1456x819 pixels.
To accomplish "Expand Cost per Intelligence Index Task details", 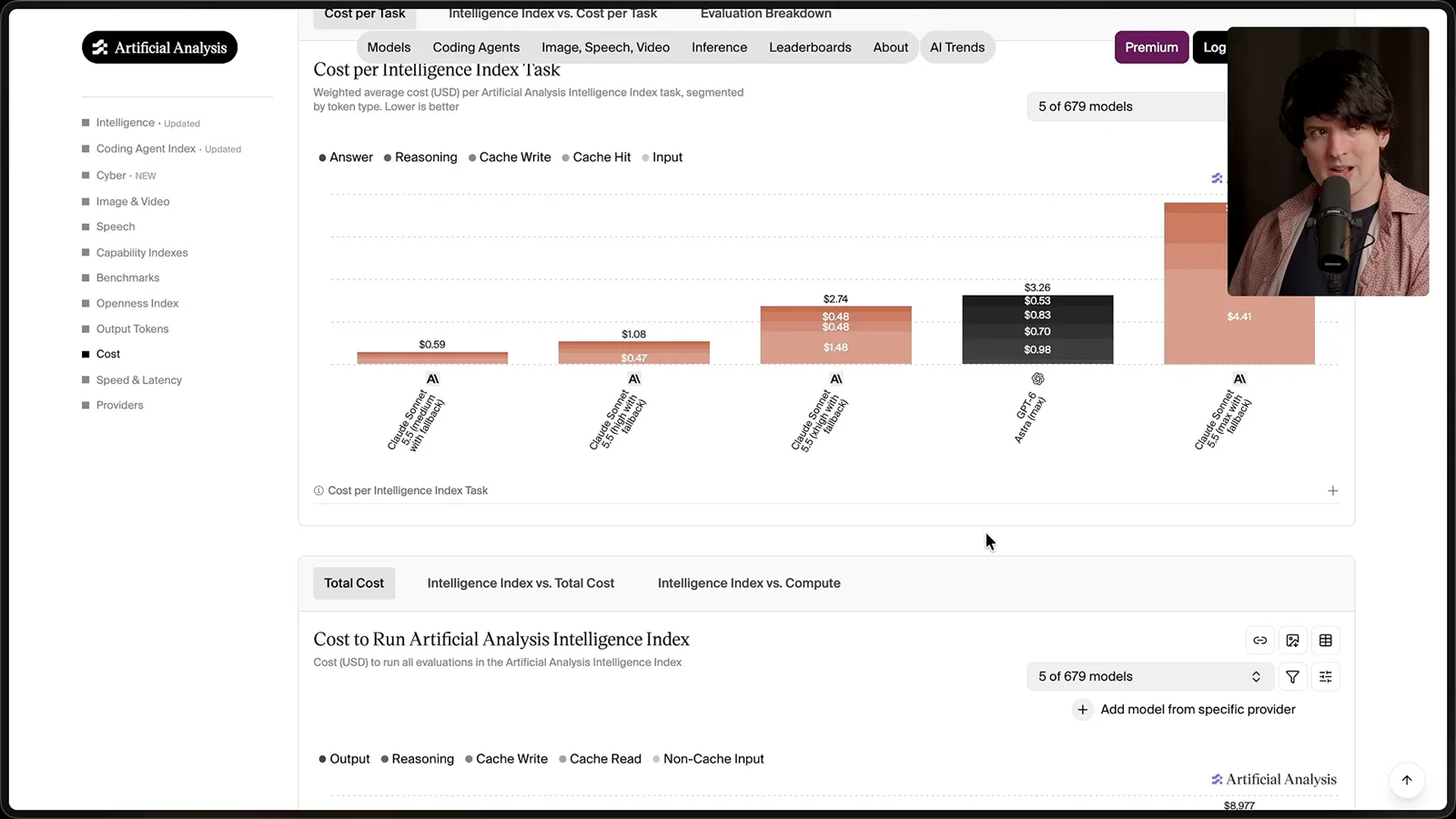I will point(1332,490).
